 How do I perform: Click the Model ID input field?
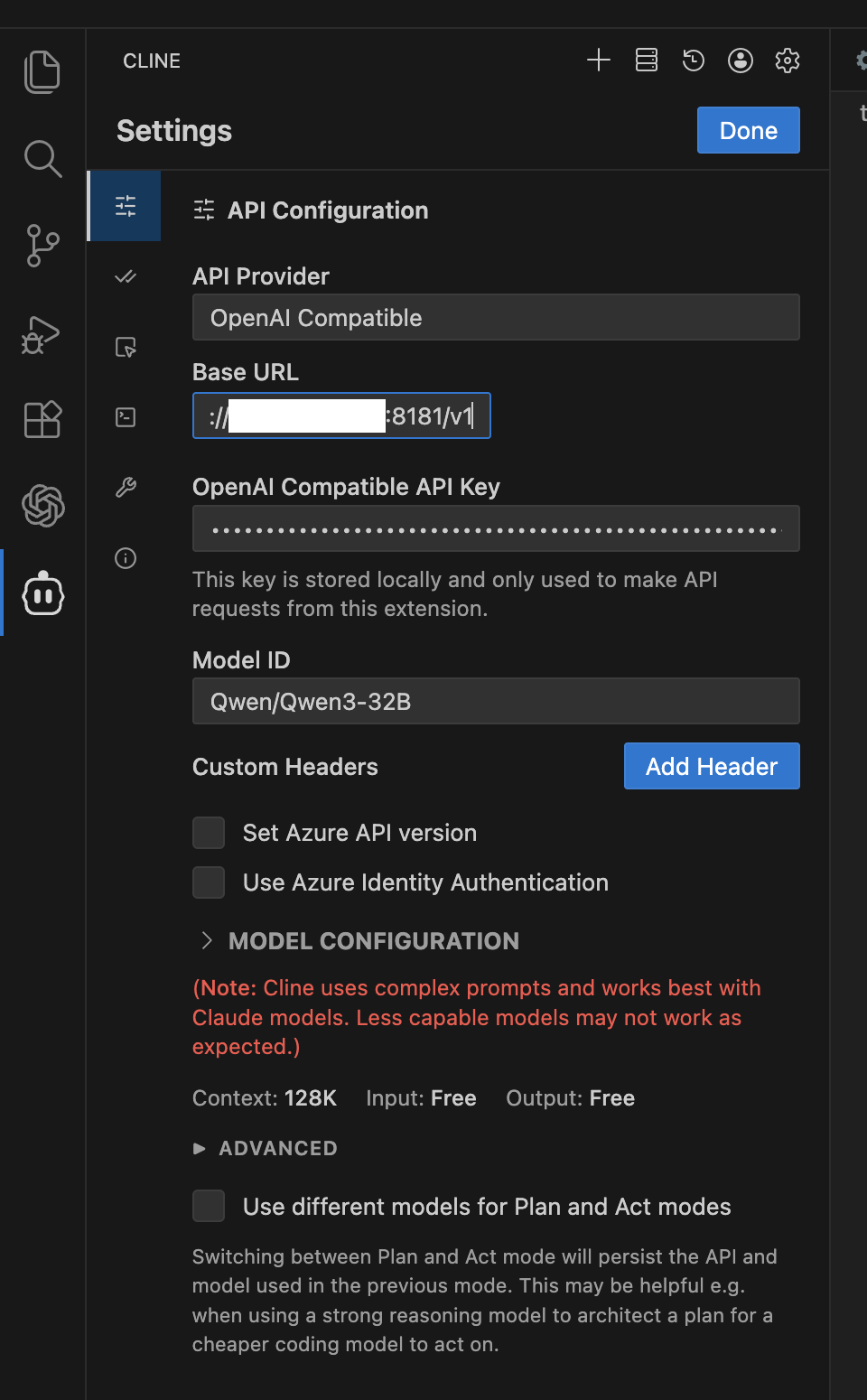495,702
